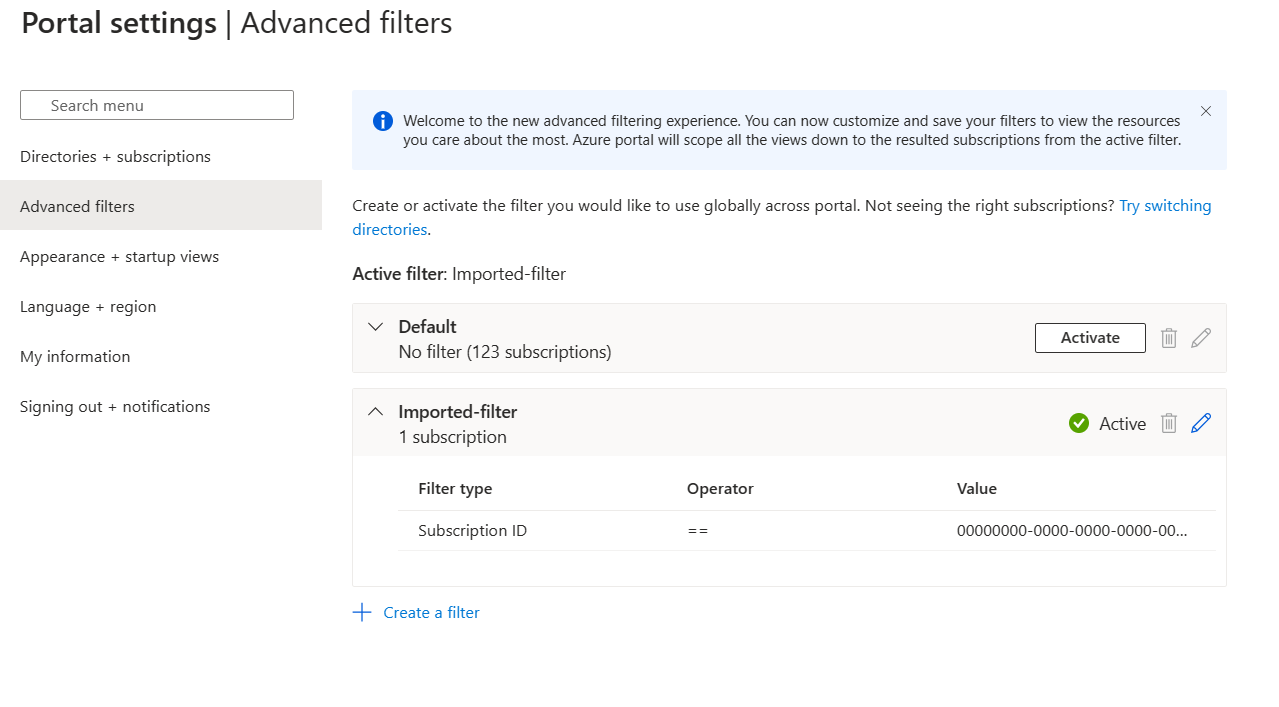Dismiss the welcome info banner
Image resolution: width=1279 pixels, height=707 pixels.
pyautogui.click(x=1206, y=111)
